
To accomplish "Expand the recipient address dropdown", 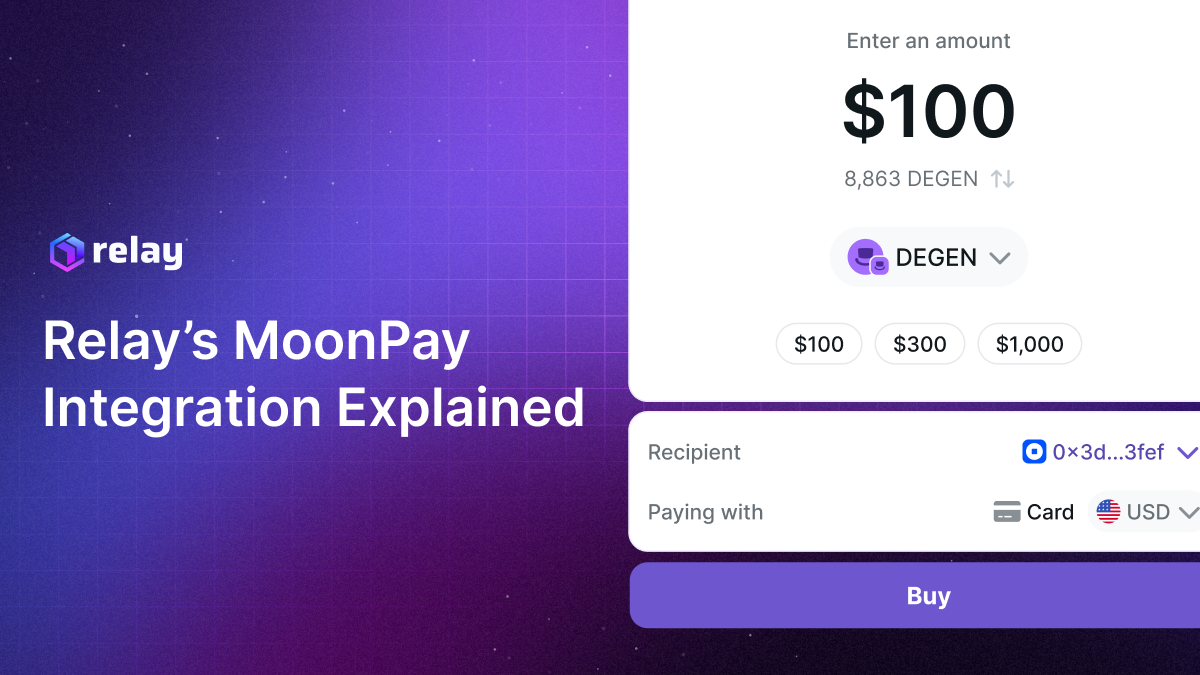I will tap(1186, 452).
